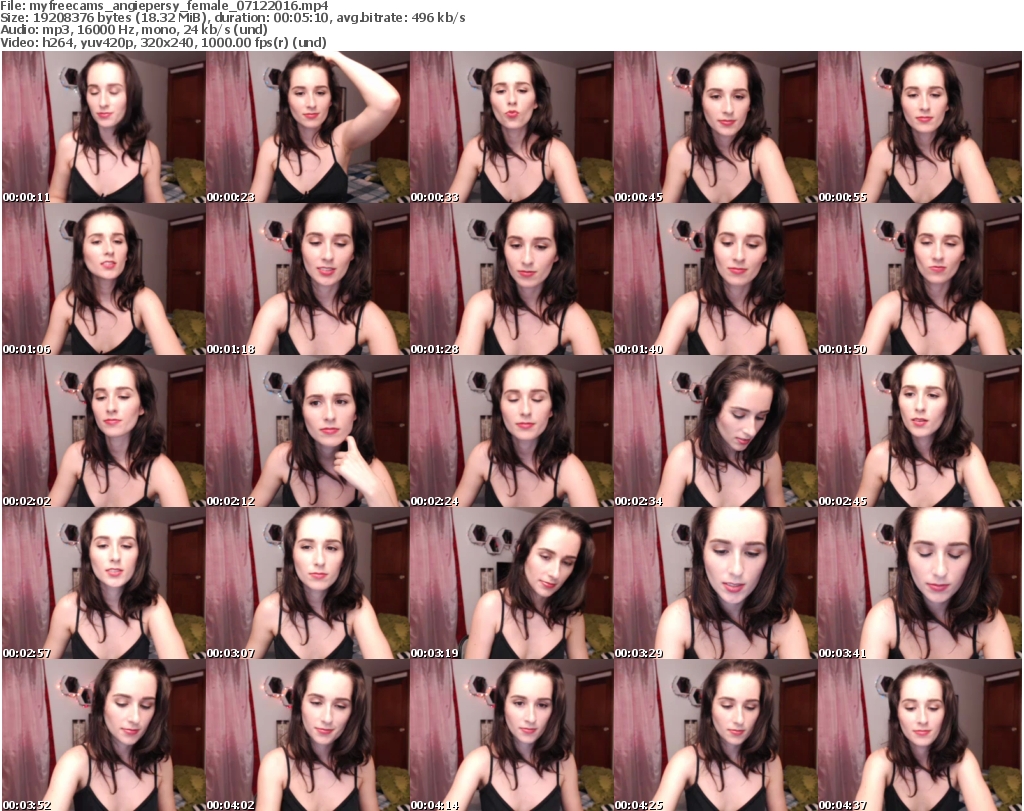
Task: Click the 'Audio: mp3, 16000 Hz' line
Action: 134,30
